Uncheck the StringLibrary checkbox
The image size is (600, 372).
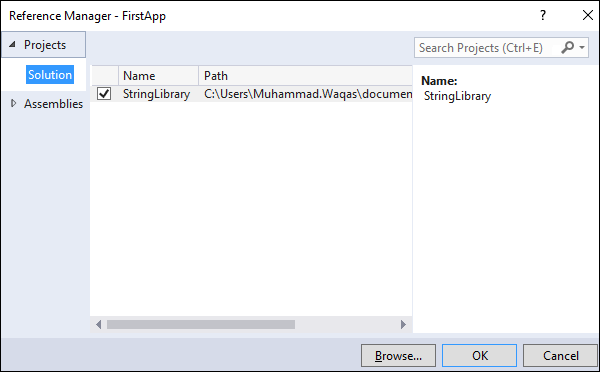coord(104,94)
